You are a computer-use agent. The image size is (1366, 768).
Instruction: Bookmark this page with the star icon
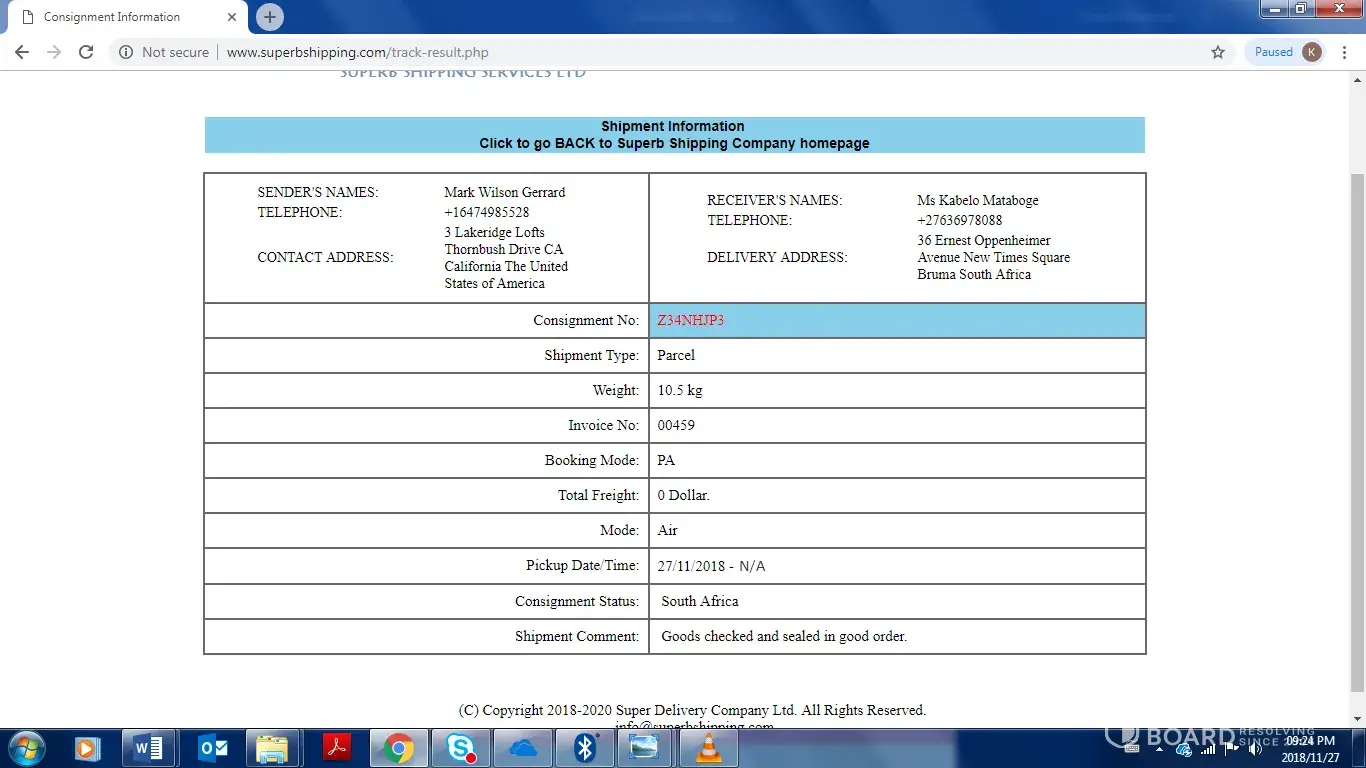pyautogui.click(x=1218, y=52)
